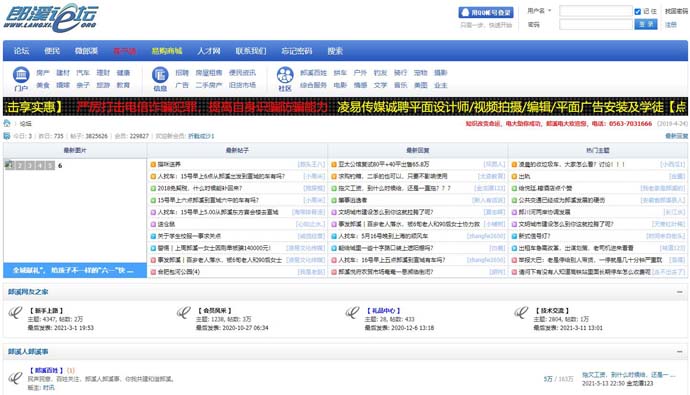Click the 找回密码 link
Image resolution: width=690 pixels, height=395 pixels.
676,11
